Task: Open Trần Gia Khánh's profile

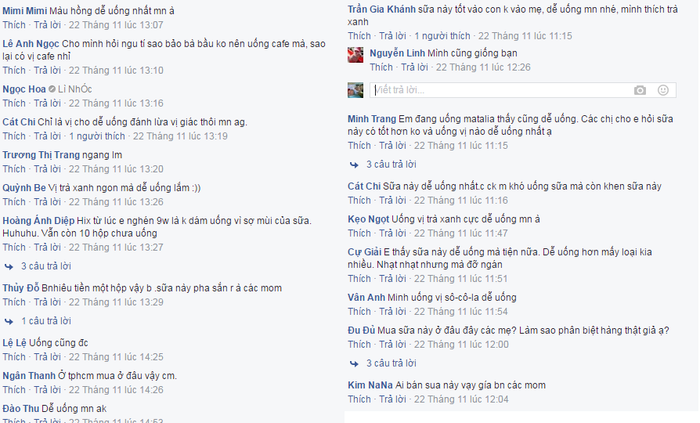Action: 381,9
